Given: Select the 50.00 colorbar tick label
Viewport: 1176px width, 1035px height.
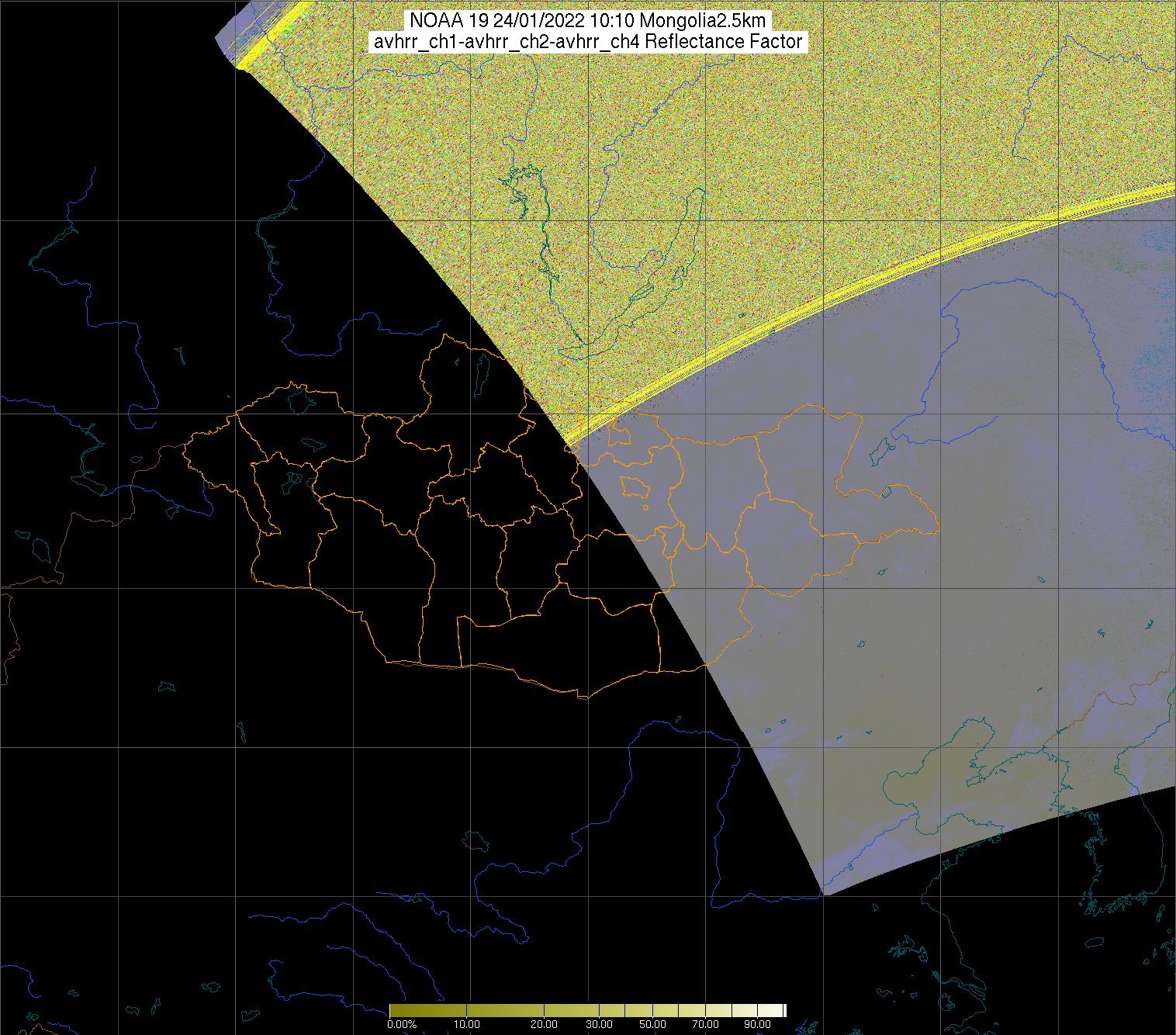Looking at the screenshot, I should [x=653, y=1024].
